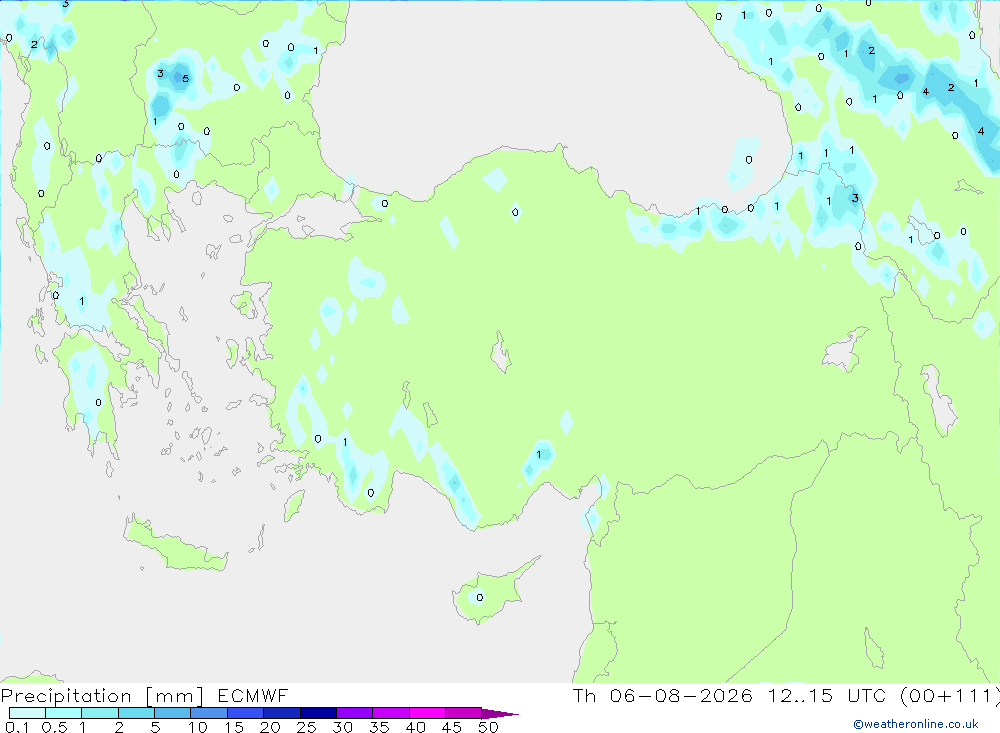The image size is (1000, 733).
Task: Click the "12..15 UTC" time label
Action: click(827, 696)
